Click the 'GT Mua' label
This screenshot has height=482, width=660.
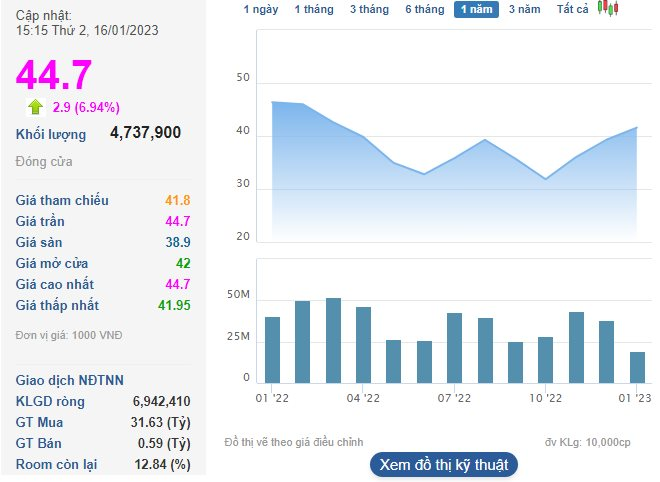[x=39, y=423]
